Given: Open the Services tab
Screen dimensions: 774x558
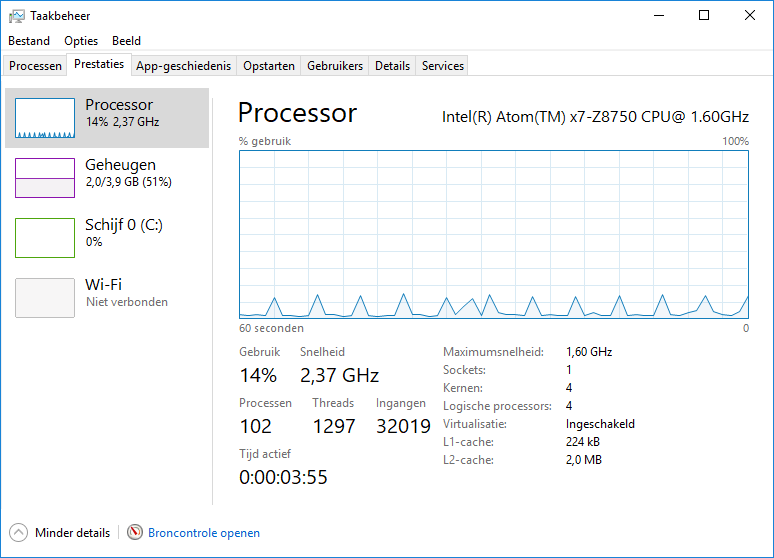Looking at the screenshot, I should coord(443,66).
